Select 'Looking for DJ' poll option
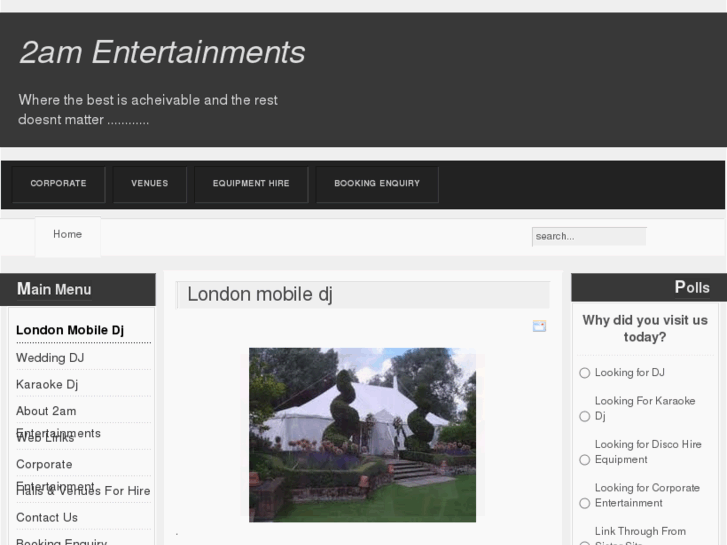Image resolution: width=727 pixels, height=545 pixels. point(585,373)
